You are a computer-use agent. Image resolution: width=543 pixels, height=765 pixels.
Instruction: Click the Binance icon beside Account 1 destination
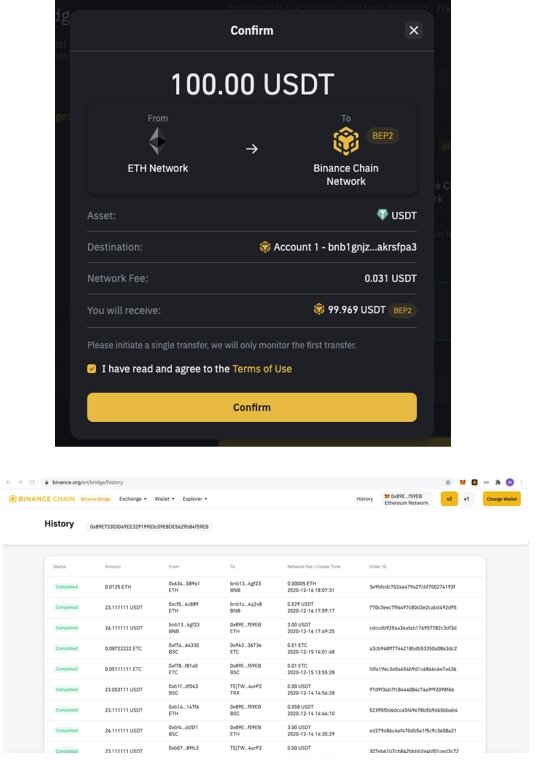tap(265, 247)
